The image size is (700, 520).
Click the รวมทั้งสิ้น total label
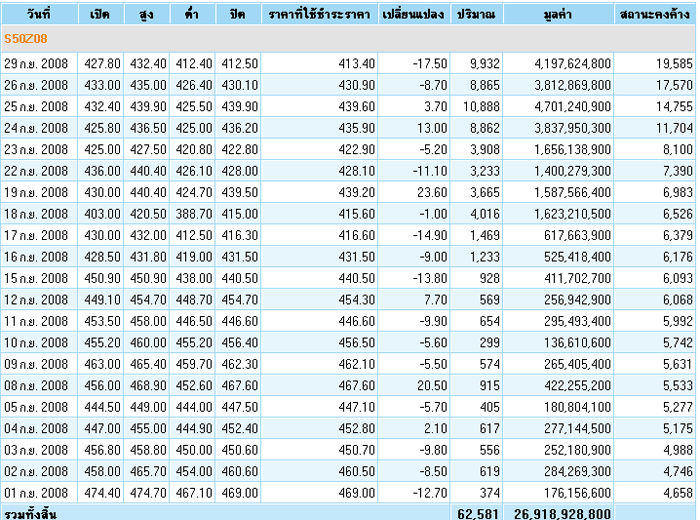pos(30,514)
